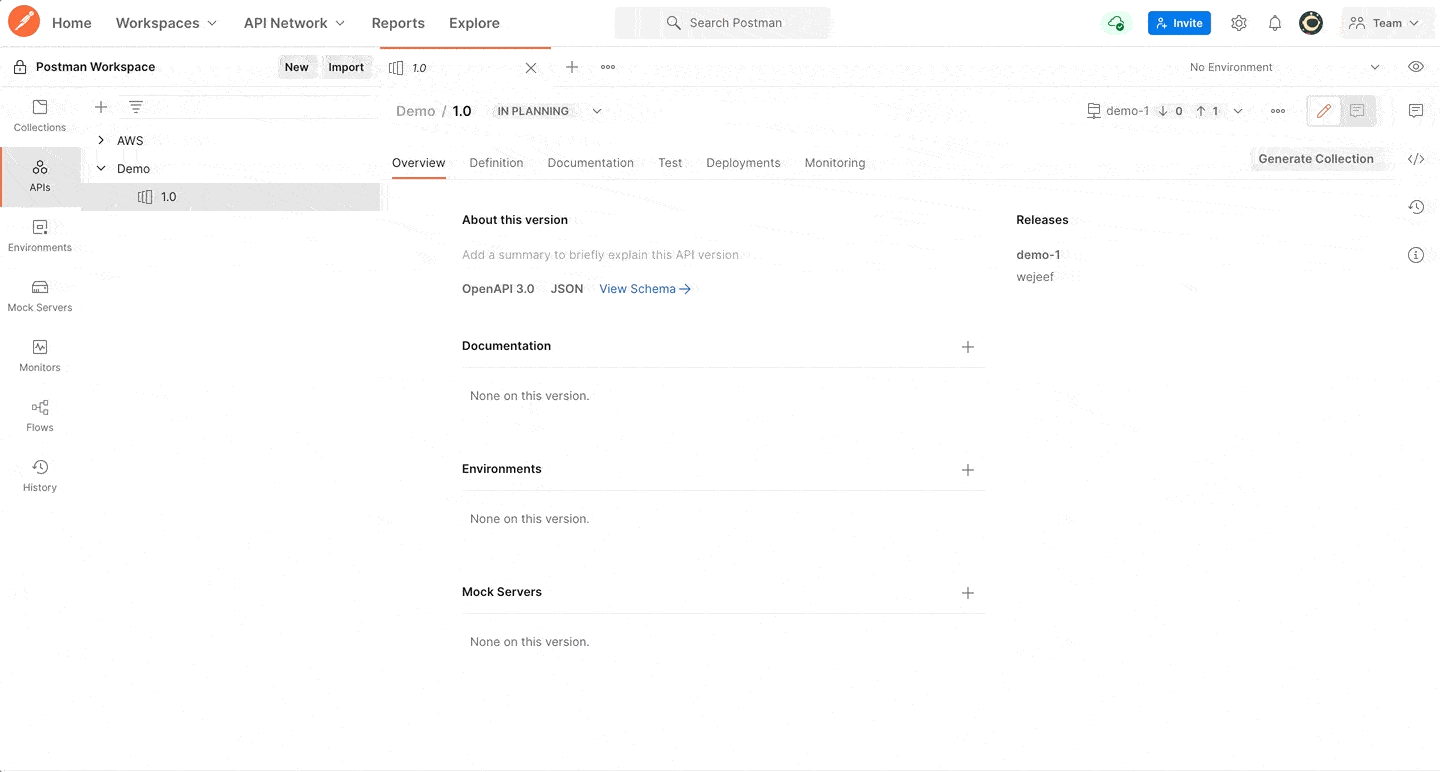1440x772 pixels.
Task: Open the Environments sidebar panel
Action: tap(39, 233)
